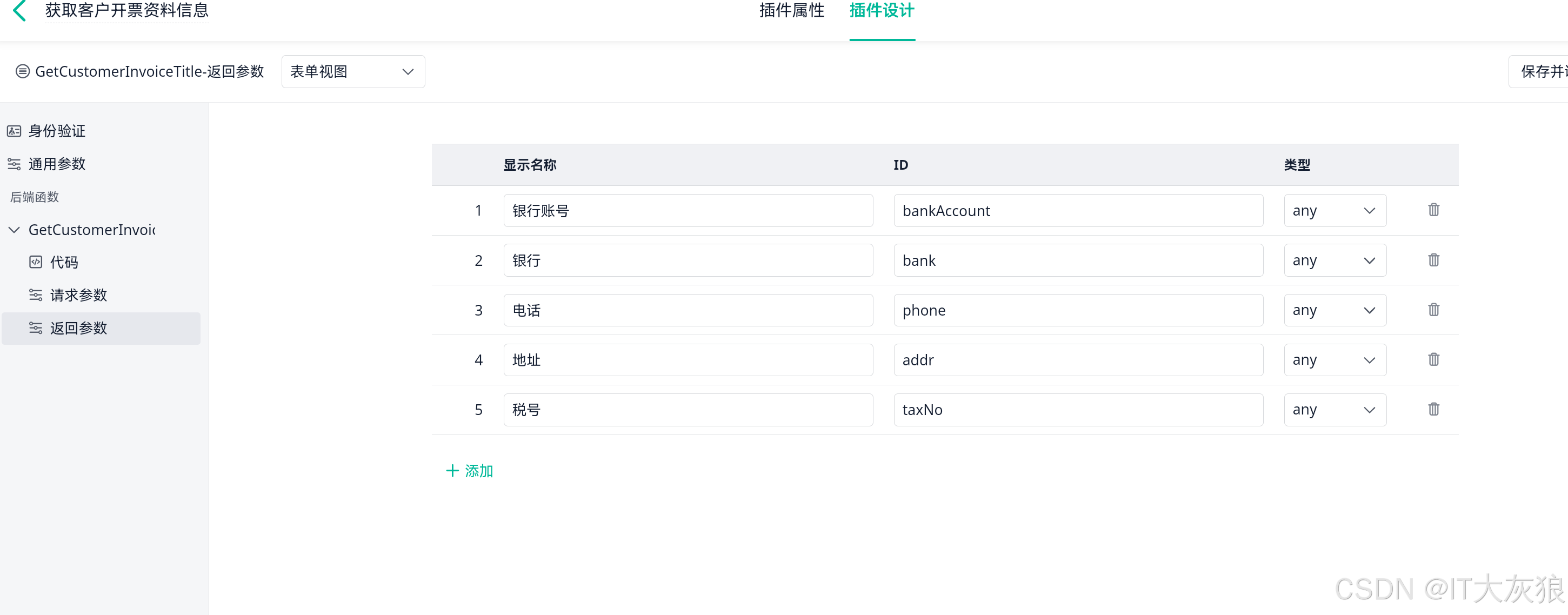
Task: Delete the bank row using trash icon
Action: click(x=1433, y=260)
